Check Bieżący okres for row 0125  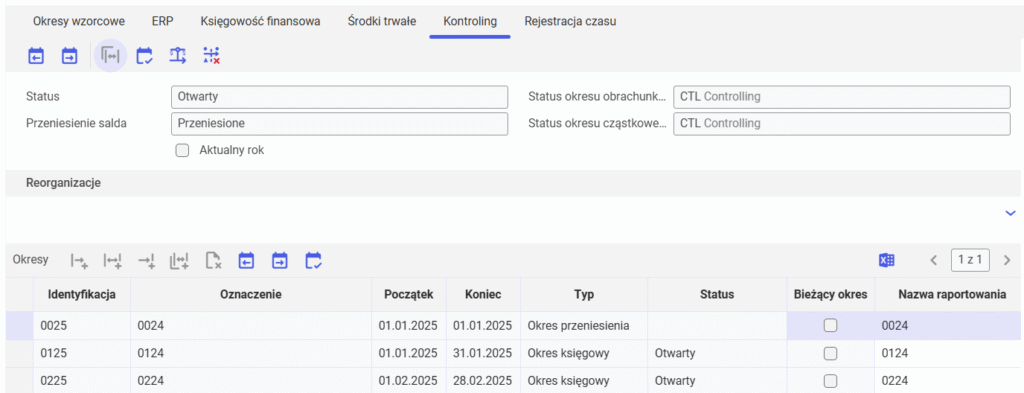coord(830,353)
